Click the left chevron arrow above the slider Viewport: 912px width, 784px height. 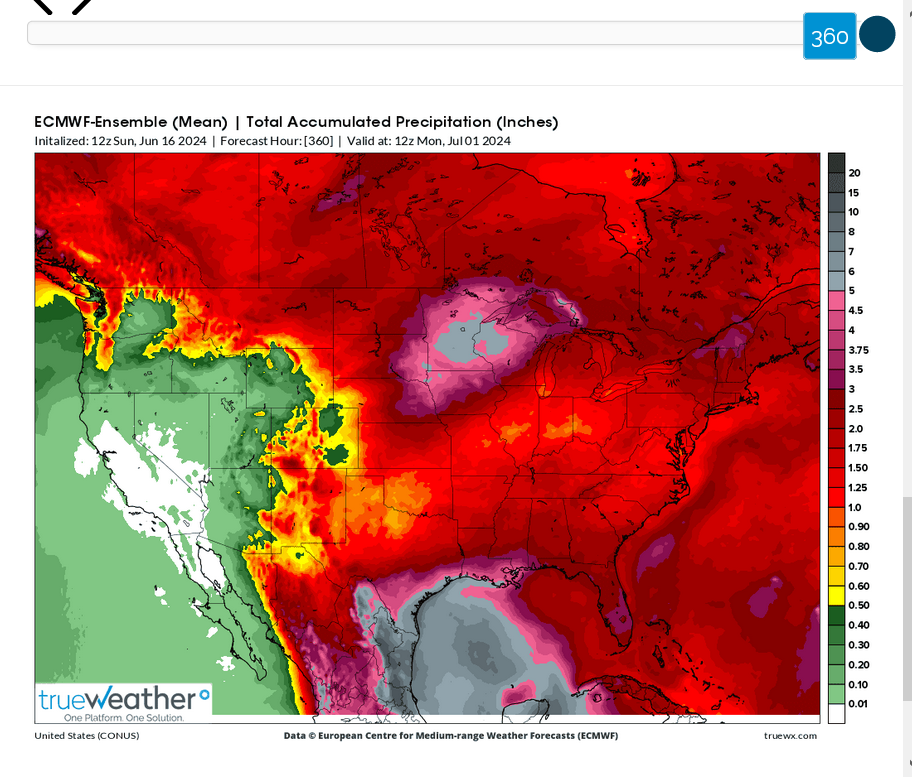[x=43, y=6]
